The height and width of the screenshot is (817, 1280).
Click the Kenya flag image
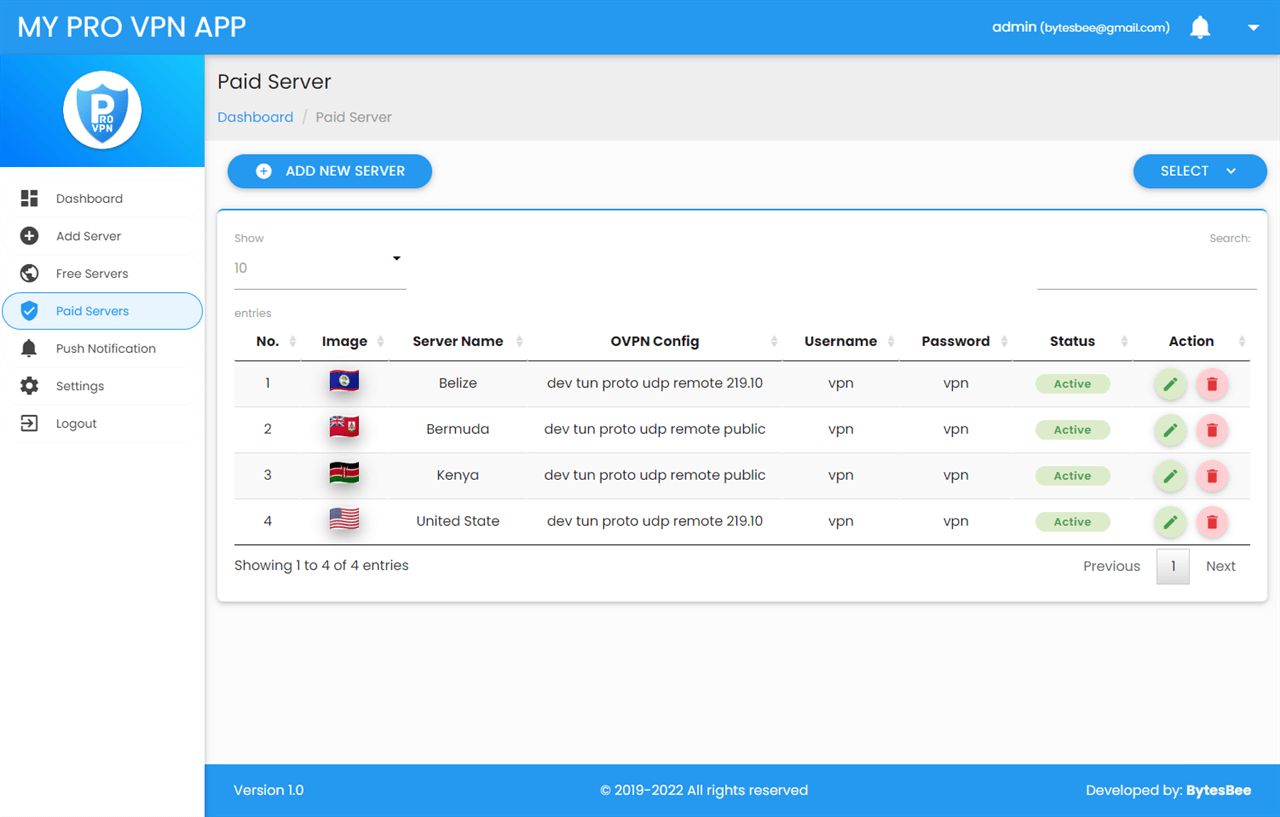click(x=344, y=474)
